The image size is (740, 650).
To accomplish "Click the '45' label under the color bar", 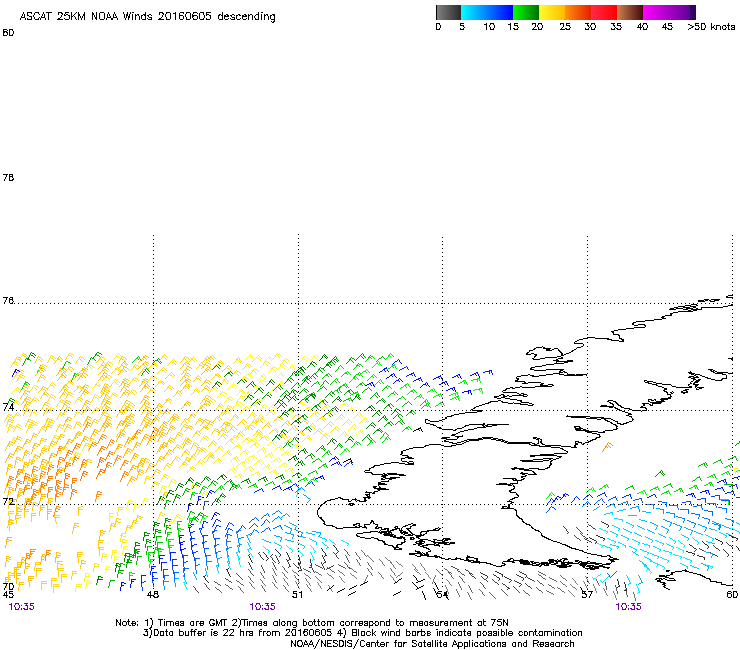I will coord(667,27).
